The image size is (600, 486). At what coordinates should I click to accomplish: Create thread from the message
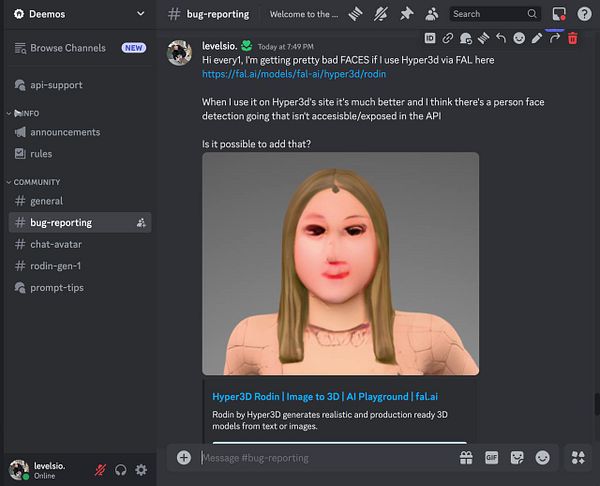click(x=483, y=38)
